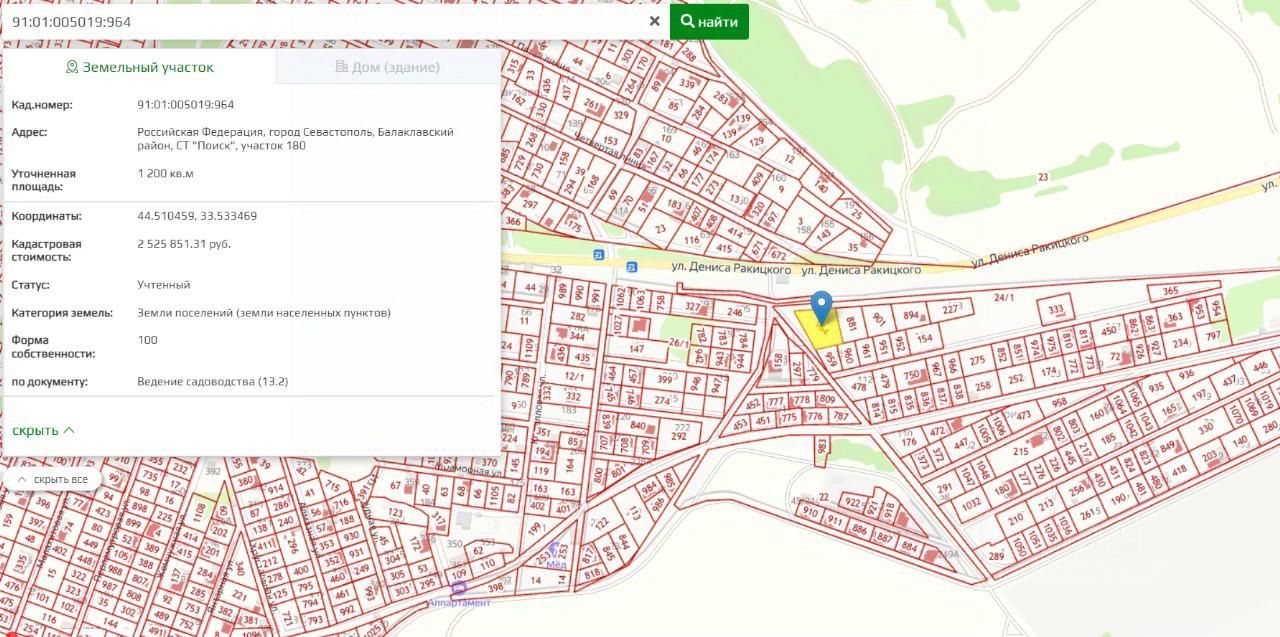The height and width of the screenshot is (637, 1280).
Task: Click the area value 1 200 кв.м
Action: pyautogui.click(x=165, y=173)
